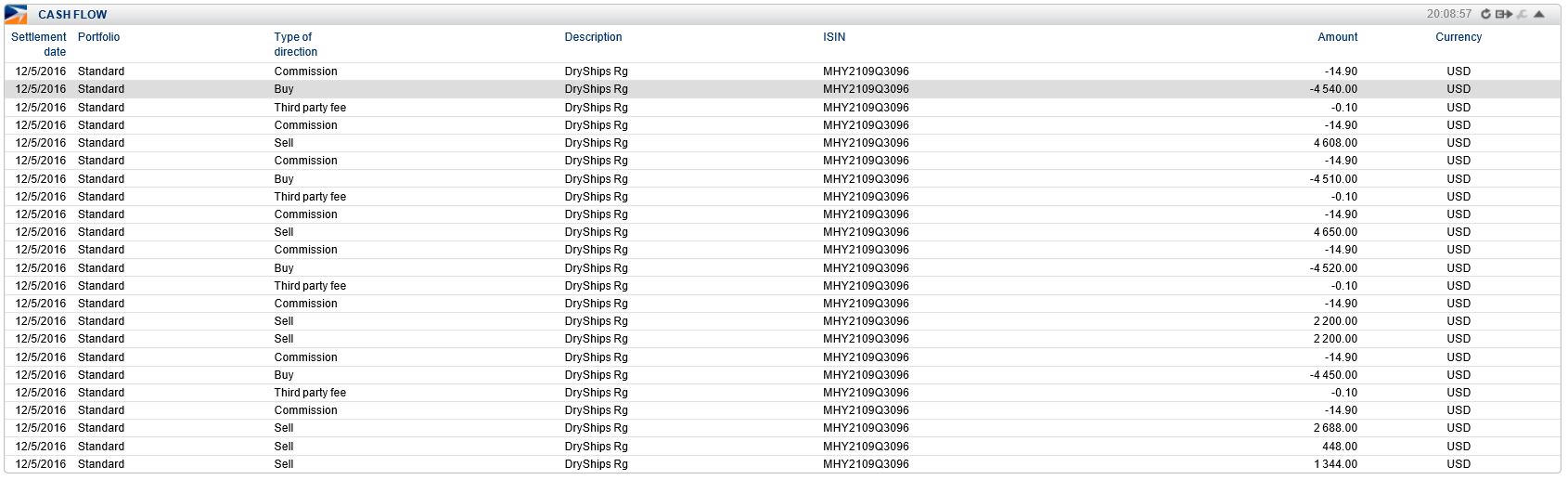Click the Currency column header
The height and width of the screenshot is (480, 1568).
(x=1459, y=37)
